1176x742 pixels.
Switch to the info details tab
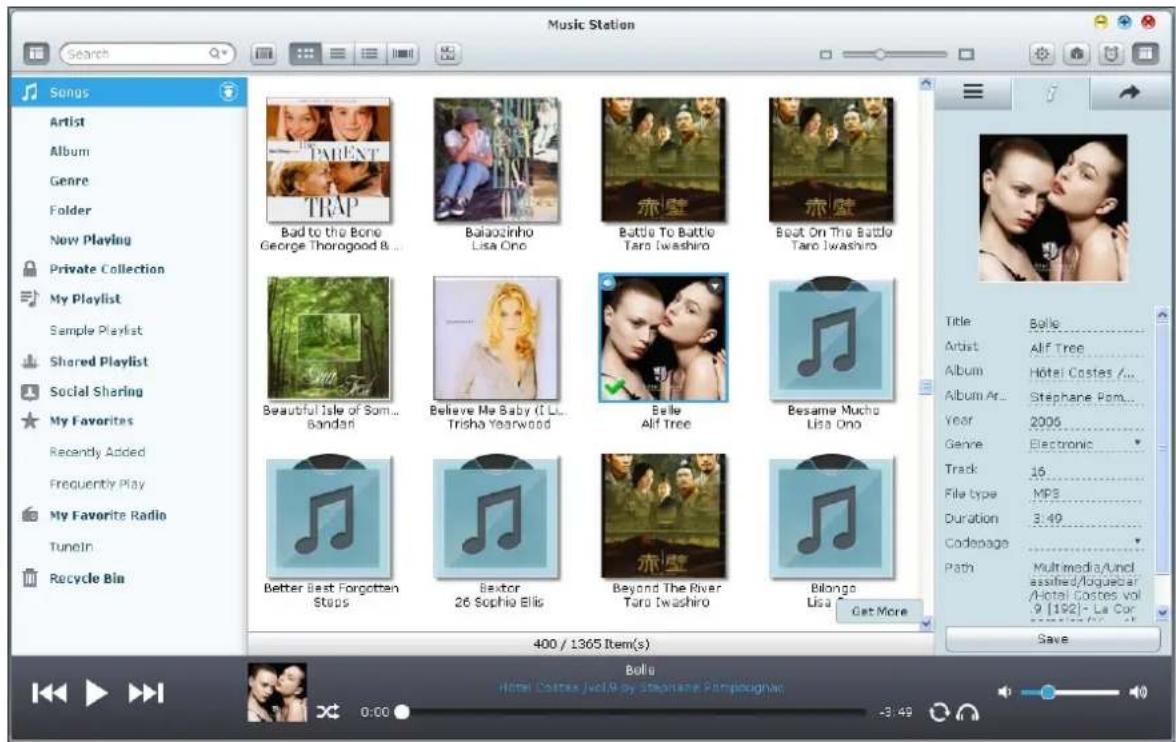click(x=1051, y=93)
